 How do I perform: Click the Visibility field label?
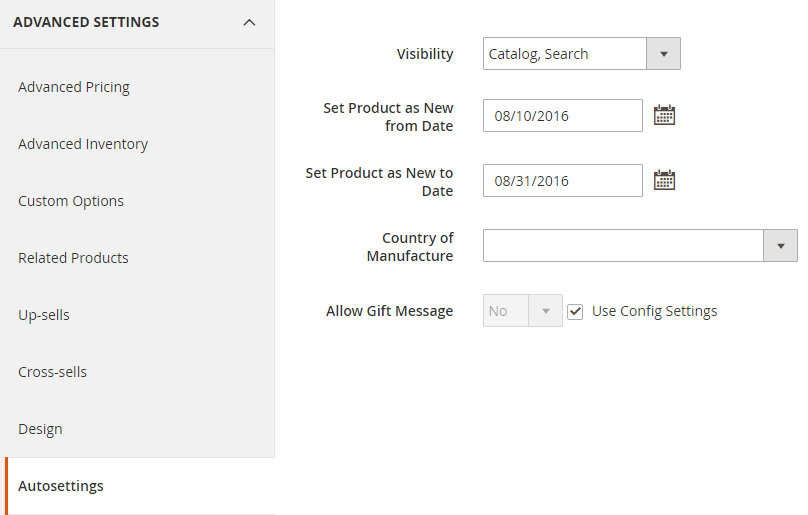(425, 54)
